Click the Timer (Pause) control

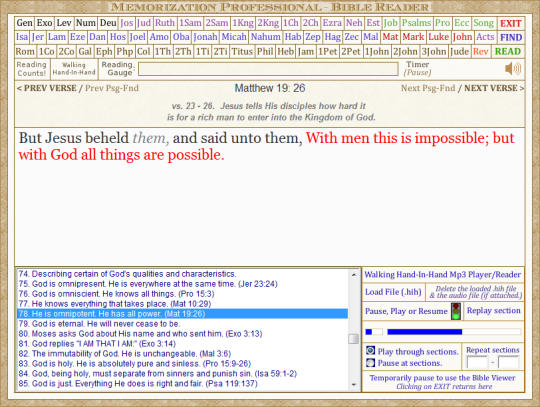click(417, 69)
